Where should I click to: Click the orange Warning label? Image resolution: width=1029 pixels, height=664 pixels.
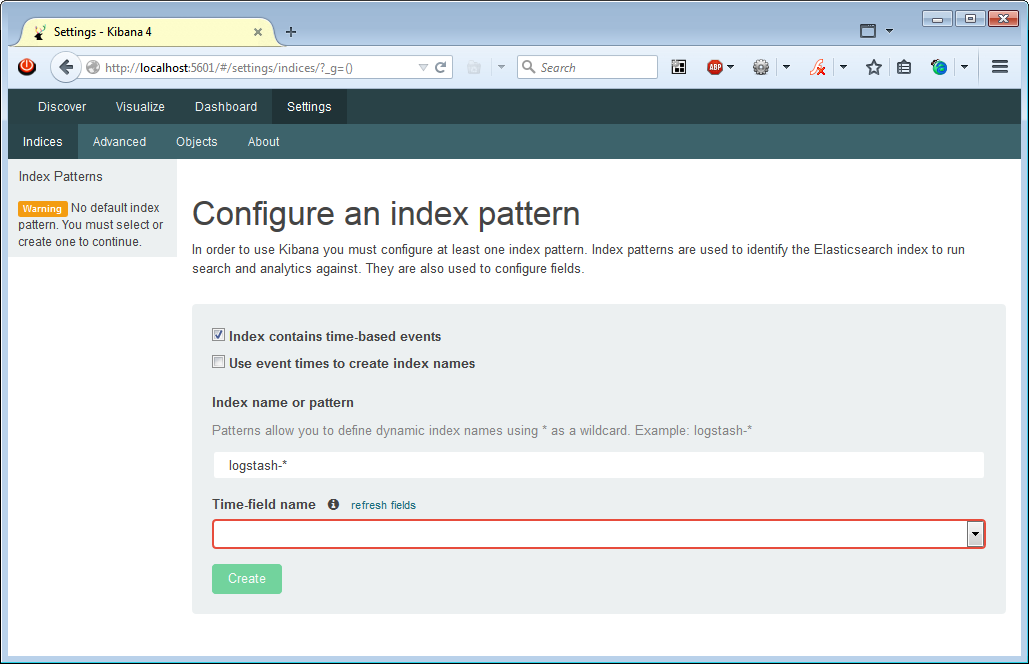point(43,209)
